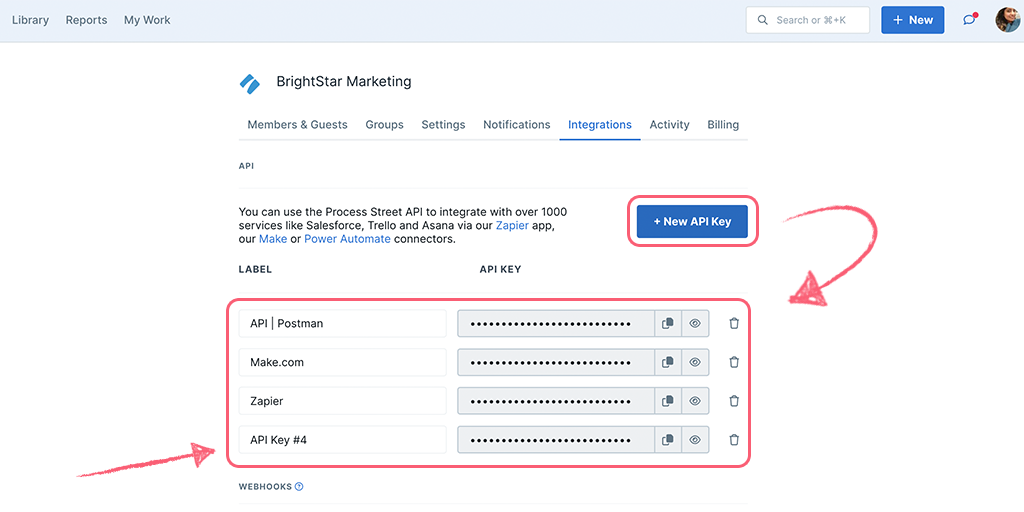Click the masked API Key #4 field
Screen dimensions: 1024x512
[556, 440]
